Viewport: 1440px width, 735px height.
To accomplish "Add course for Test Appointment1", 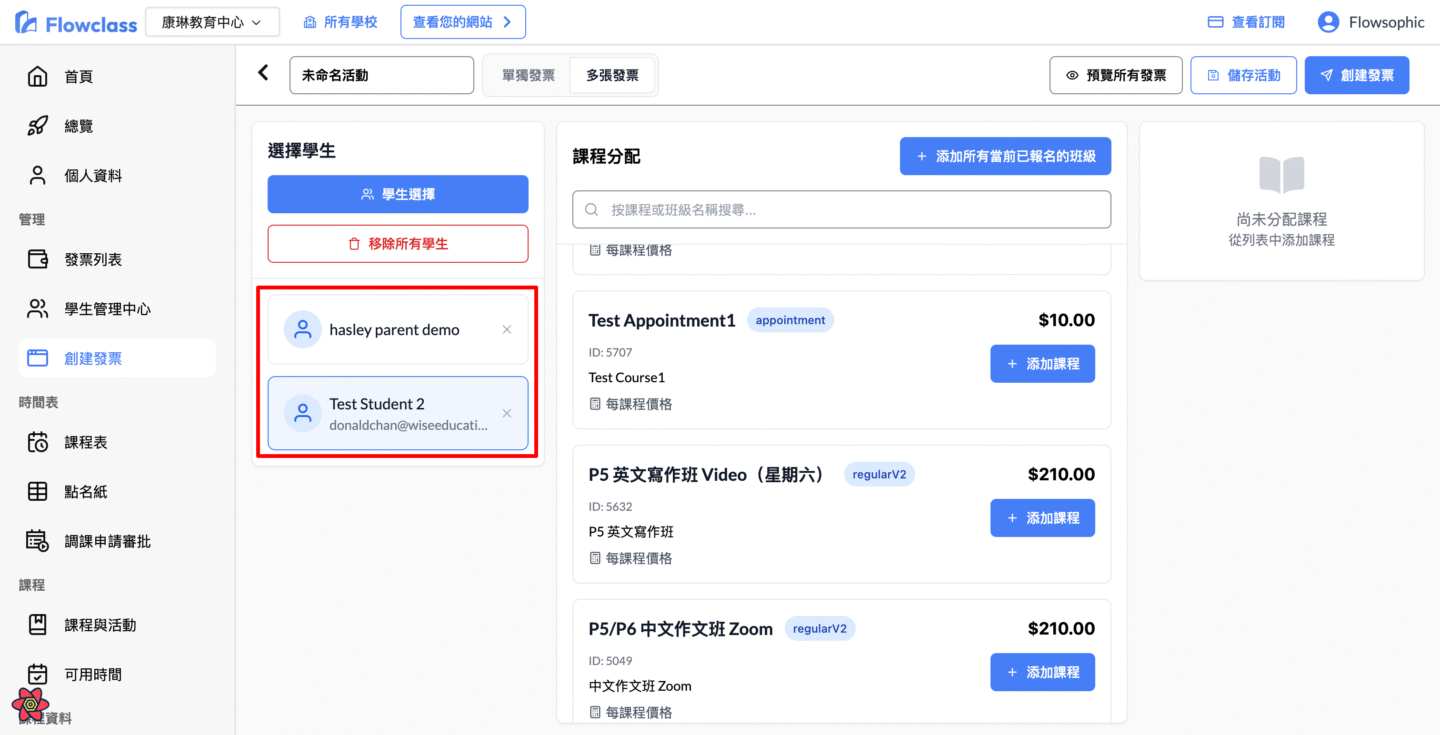I will click(1042, 364).
